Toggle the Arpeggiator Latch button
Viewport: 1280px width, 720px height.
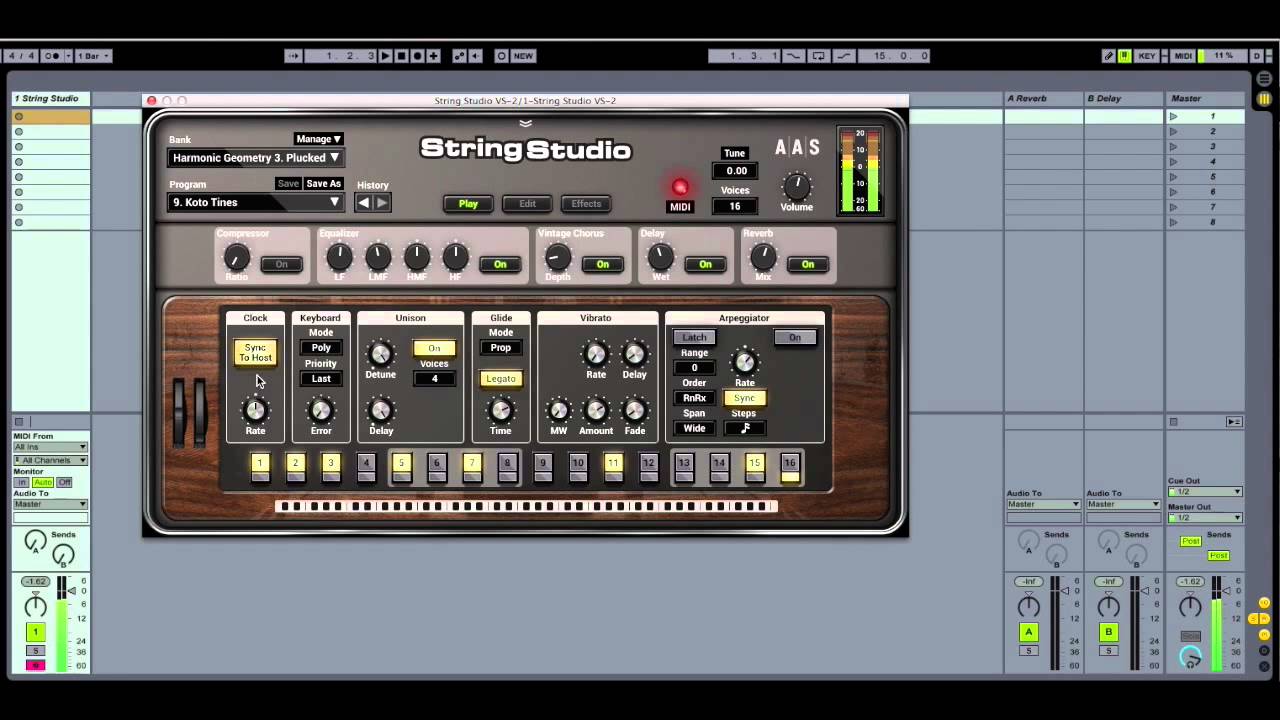coord(694,337)
